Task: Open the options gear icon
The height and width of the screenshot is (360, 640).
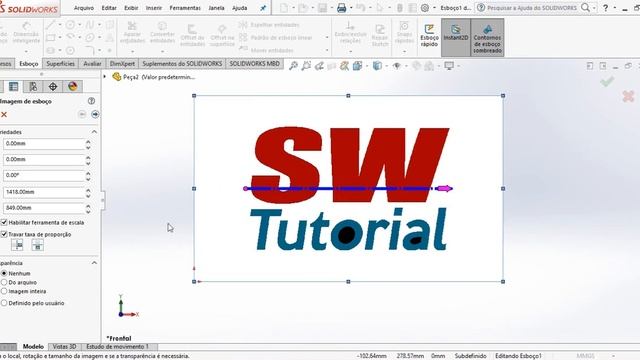Action: (x=425, y=8)
